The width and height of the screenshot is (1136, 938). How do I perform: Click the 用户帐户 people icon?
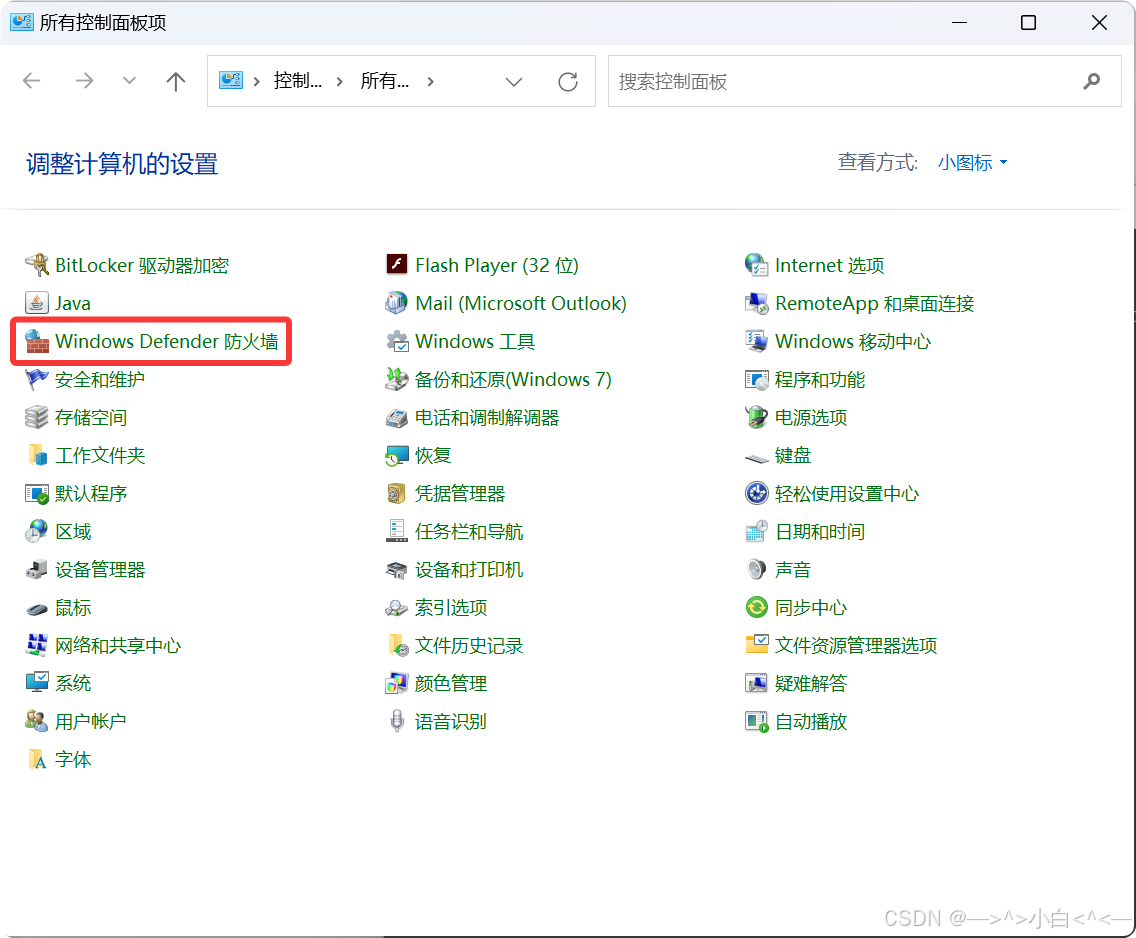36,721
